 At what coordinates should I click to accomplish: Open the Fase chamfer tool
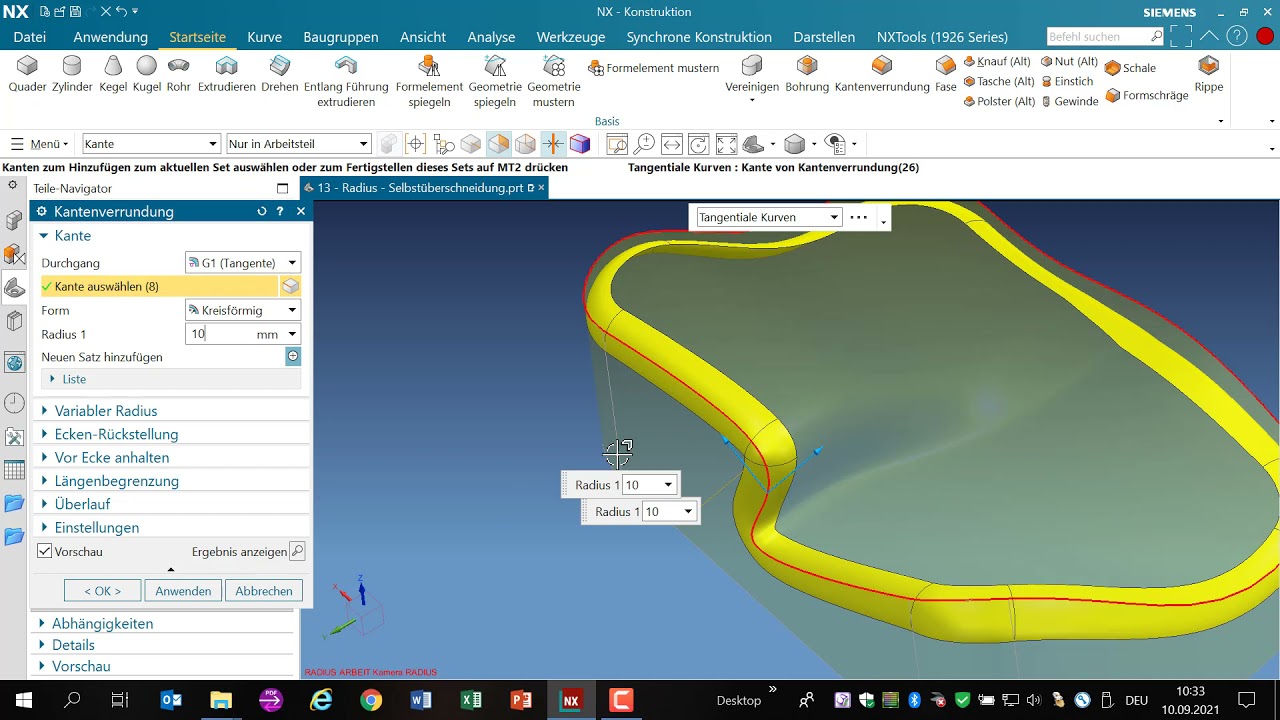point(946,74)
